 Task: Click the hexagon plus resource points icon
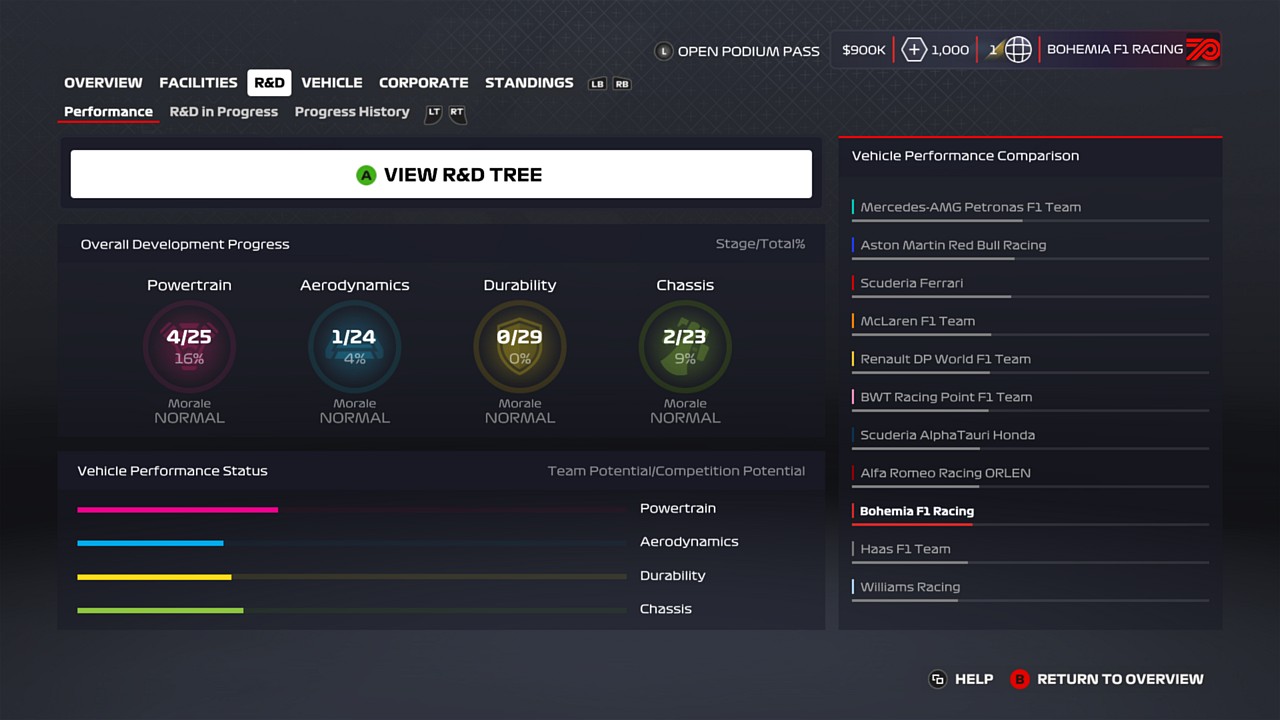[914, 50]
